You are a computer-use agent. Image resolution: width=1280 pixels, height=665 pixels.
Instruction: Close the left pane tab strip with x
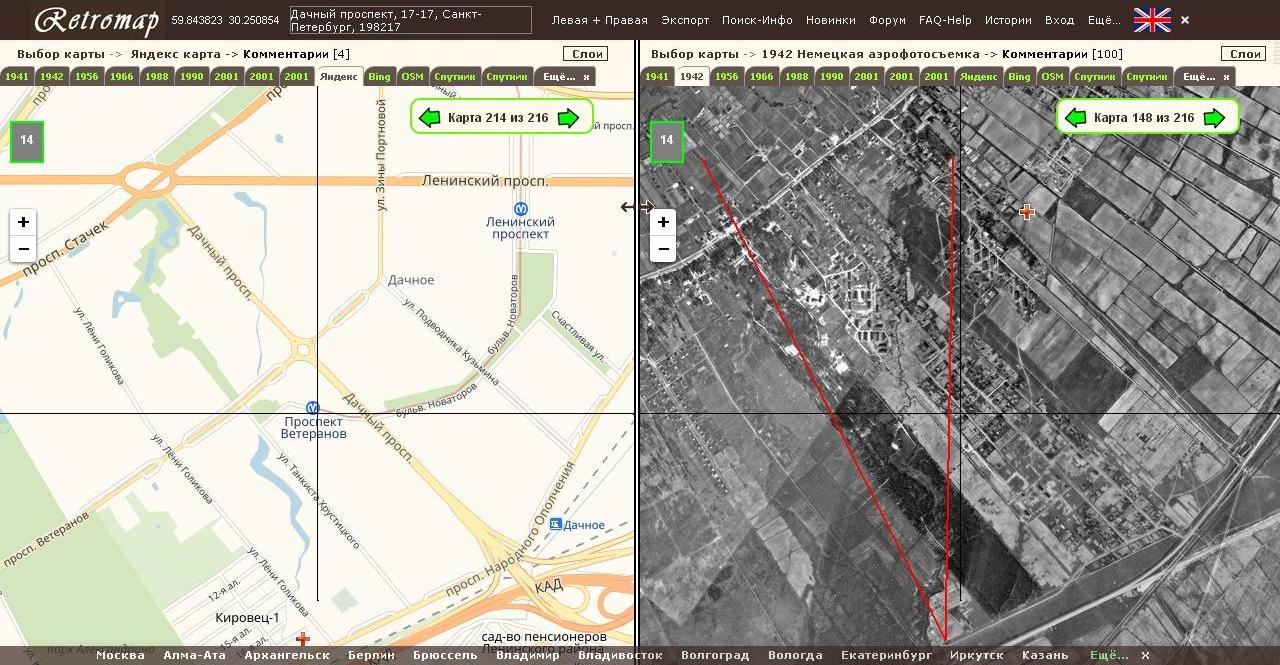586,76
